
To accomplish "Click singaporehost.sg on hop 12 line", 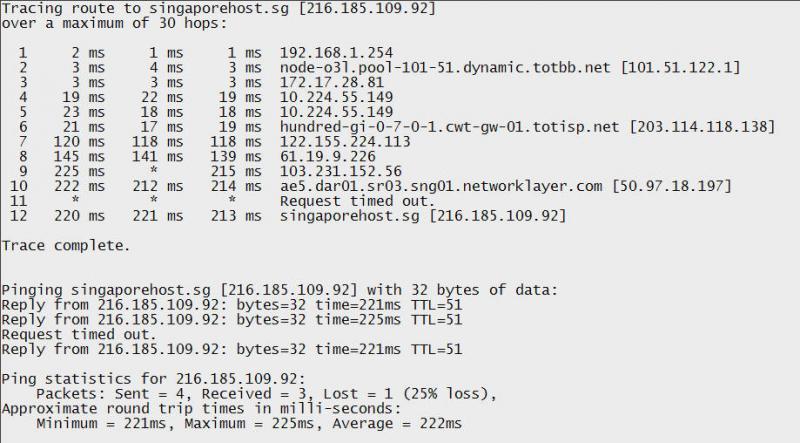I will [349, 216].
